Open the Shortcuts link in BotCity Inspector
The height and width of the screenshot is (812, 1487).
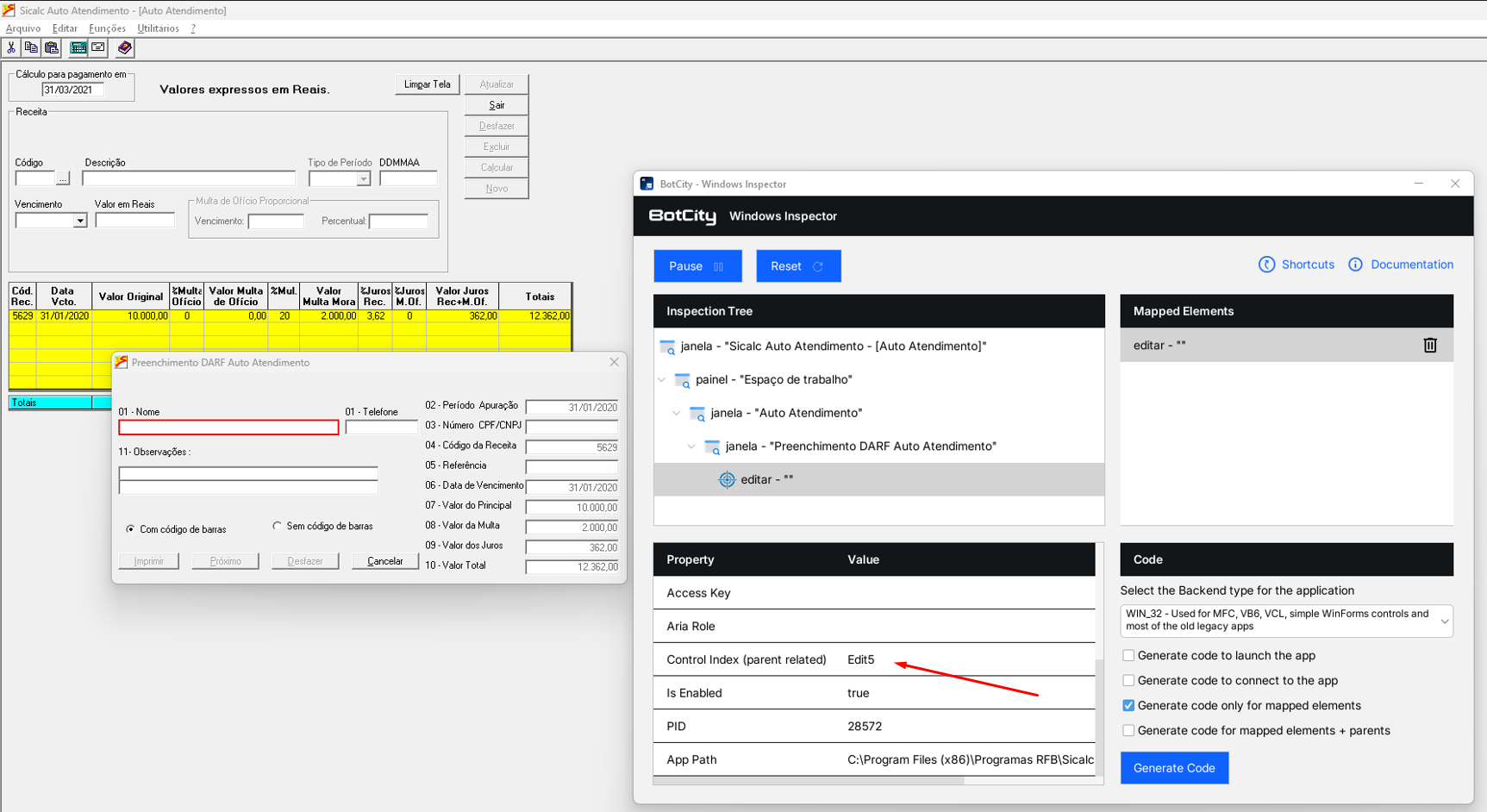[x=1296, y=265]
